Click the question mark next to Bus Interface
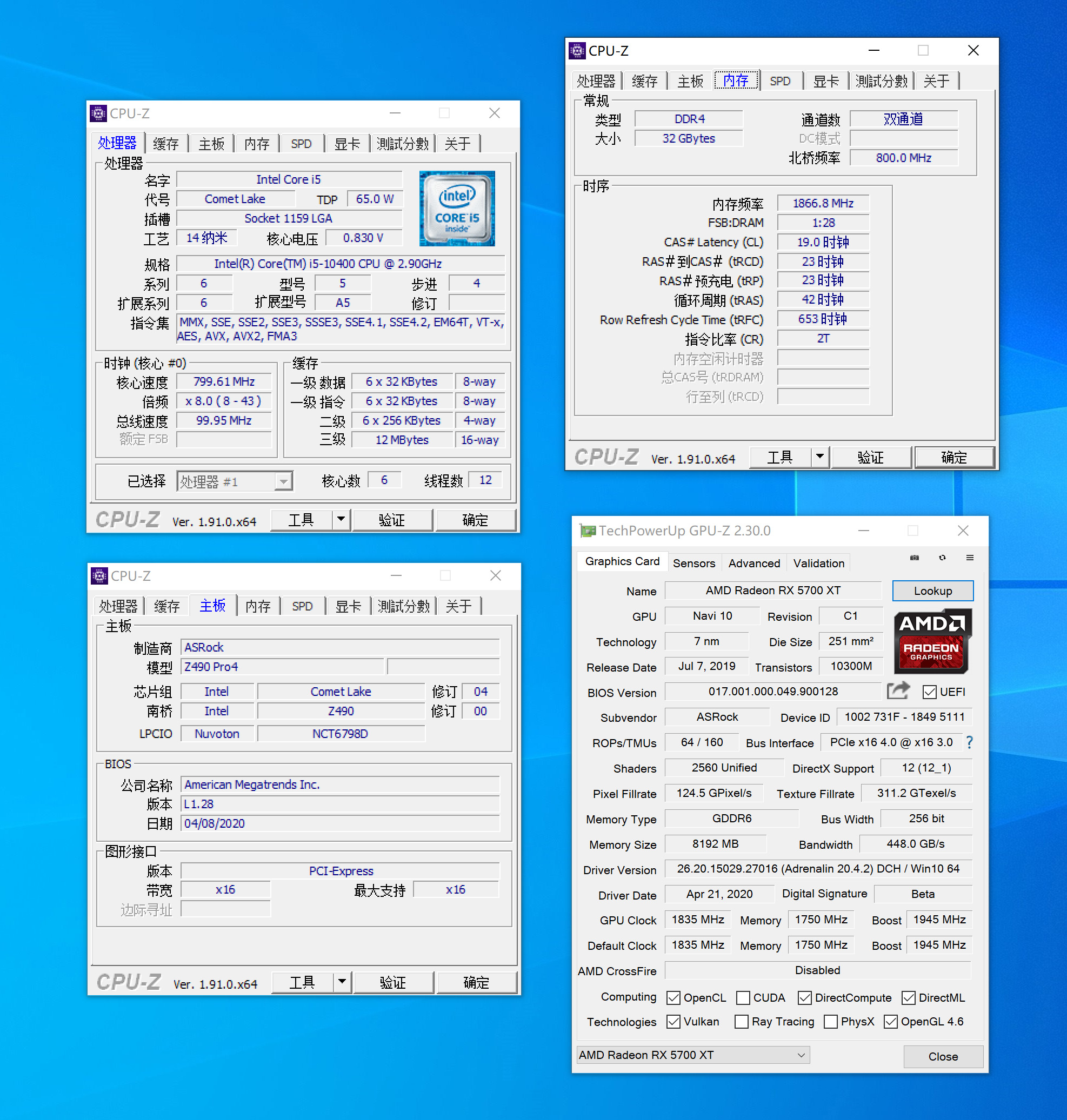The image size is (1067, 1120). click(970, 742)
